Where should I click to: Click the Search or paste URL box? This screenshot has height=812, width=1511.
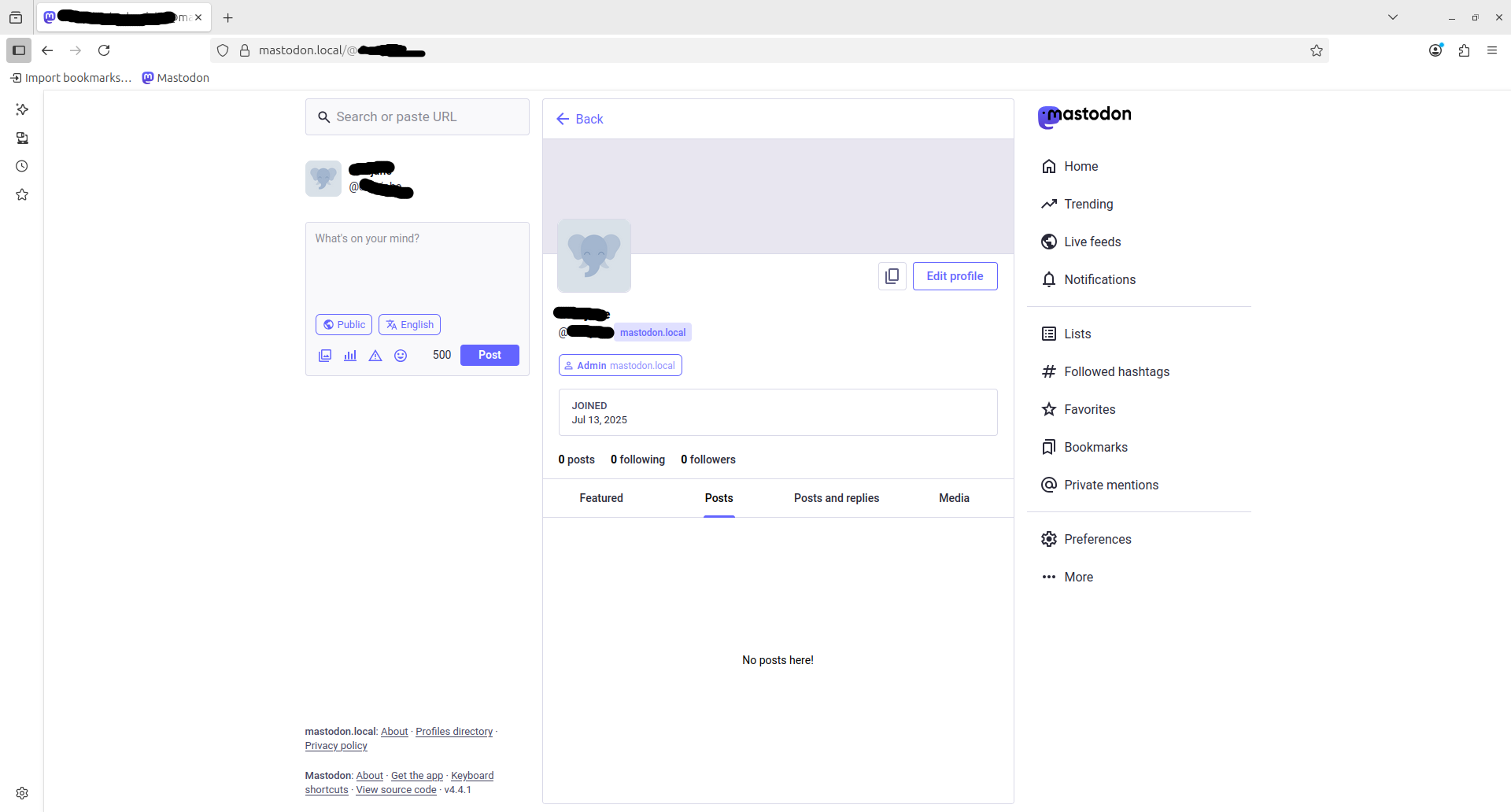pos(417,116)
